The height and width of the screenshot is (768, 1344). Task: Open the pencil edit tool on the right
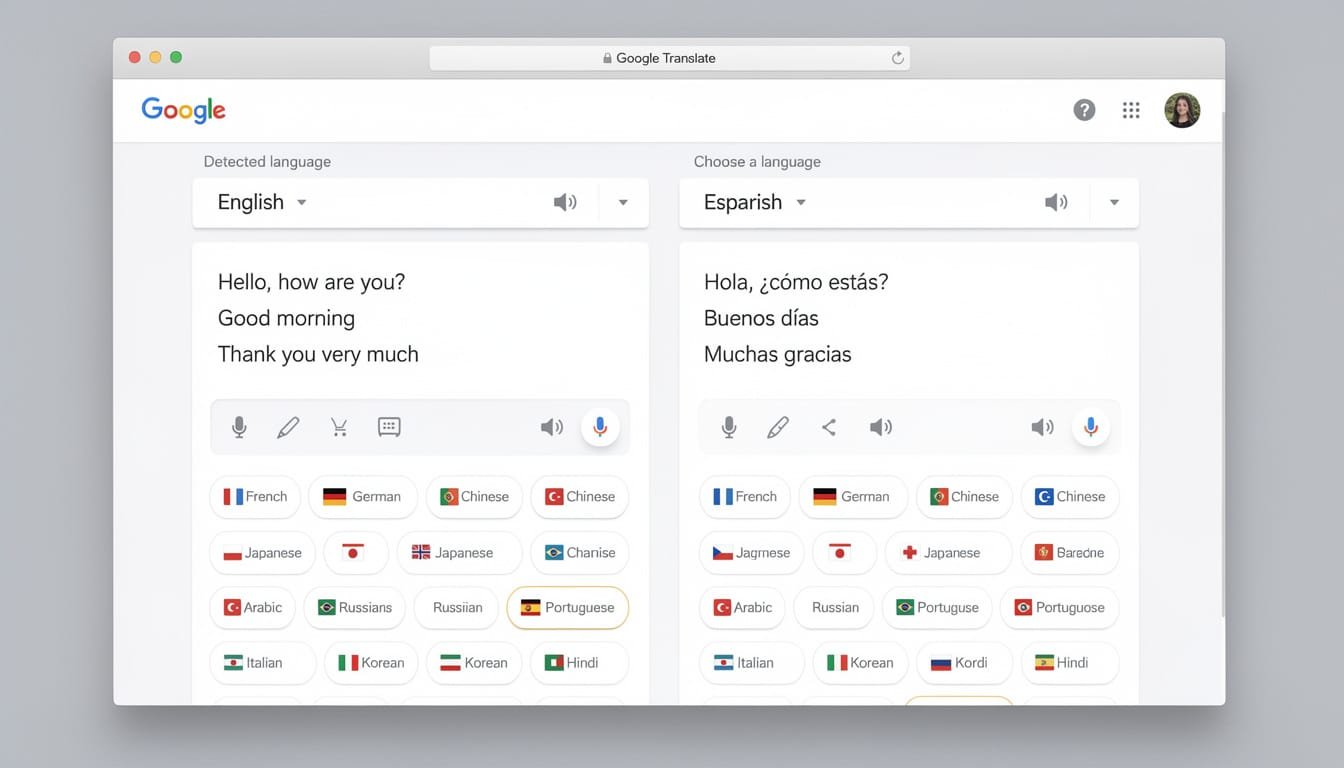[778, 427]
